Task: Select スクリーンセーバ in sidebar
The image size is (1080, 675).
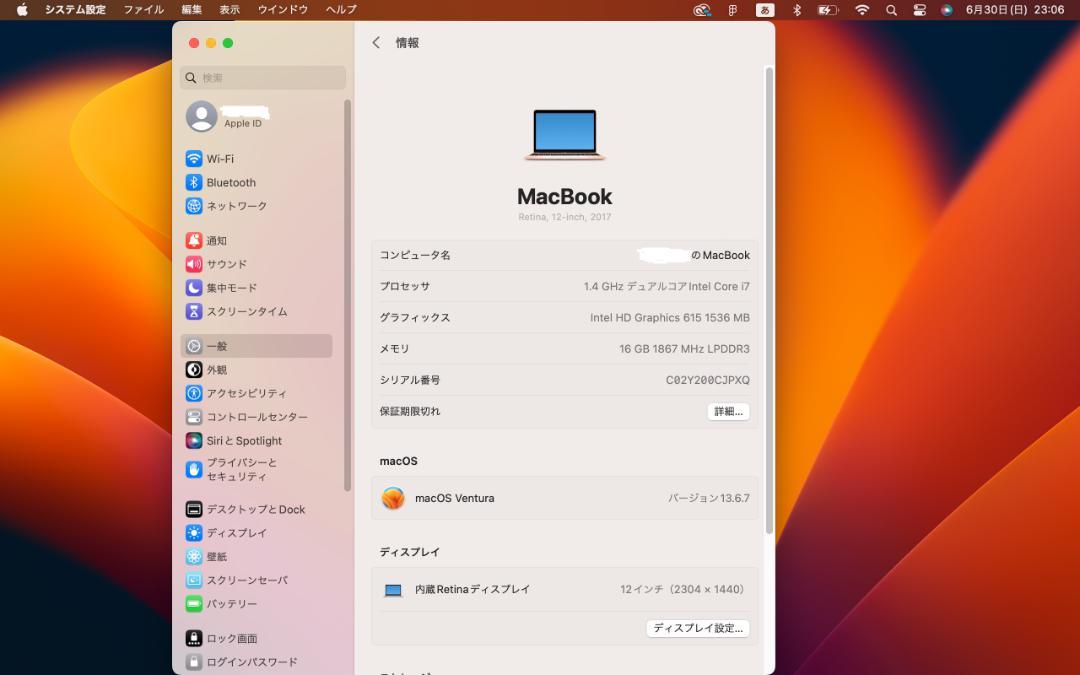Action: pyautogui.click(x=256, y=580)
